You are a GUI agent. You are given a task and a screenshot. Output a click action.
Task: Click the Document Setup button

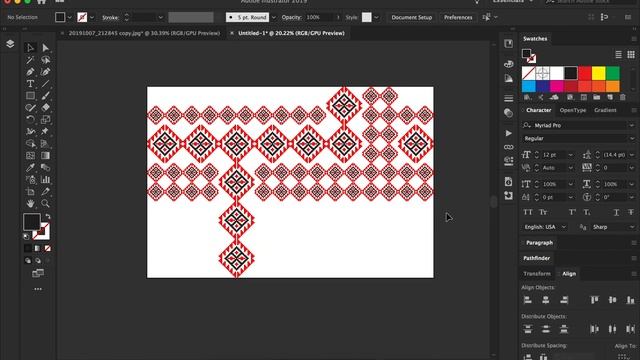[x=411, y=18]
